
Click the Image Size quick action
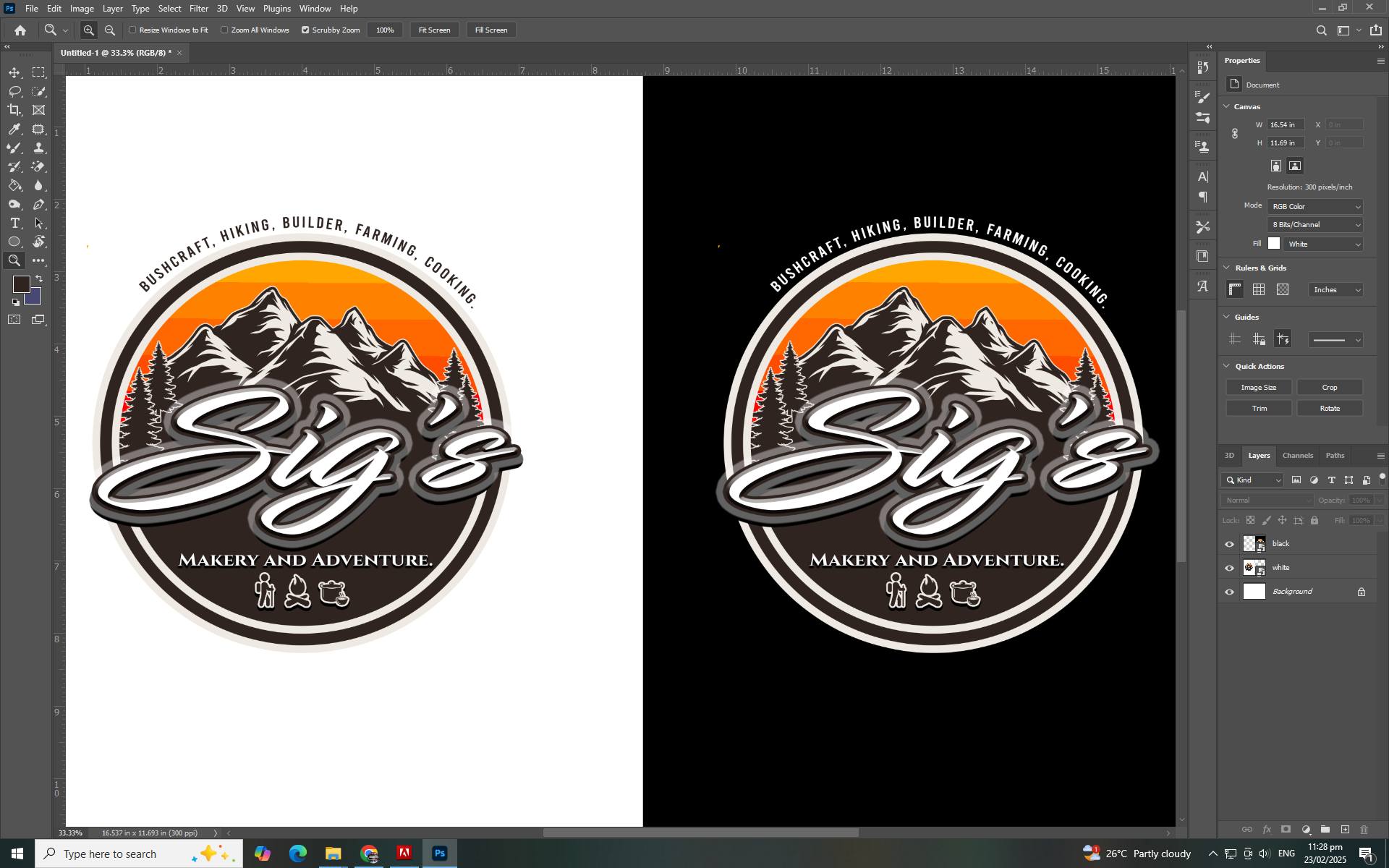[1260, 388]
